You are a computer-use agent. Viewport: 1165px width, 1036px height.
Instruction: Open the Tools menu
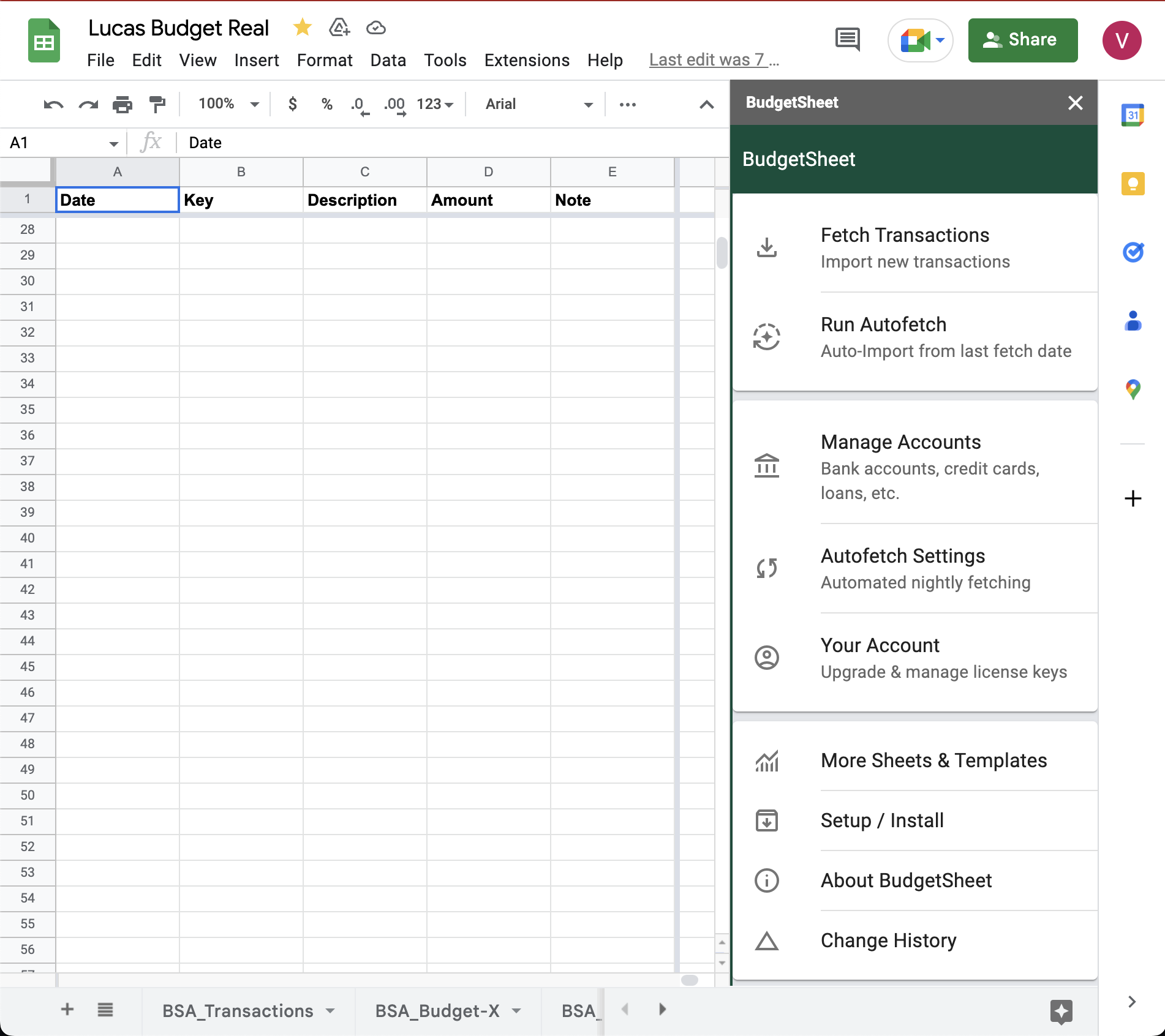pyautogui.click(x=445, y=60)
